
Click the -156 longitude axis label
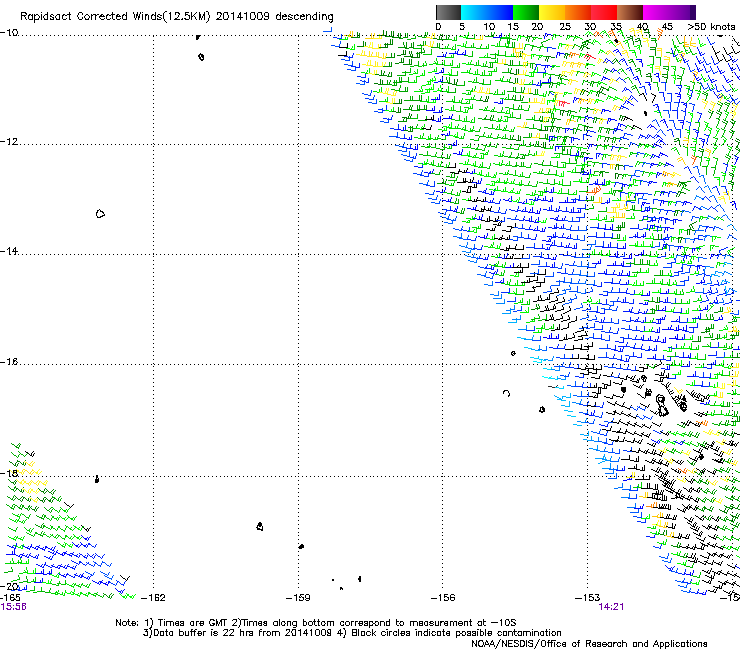(x=443, y=598)
